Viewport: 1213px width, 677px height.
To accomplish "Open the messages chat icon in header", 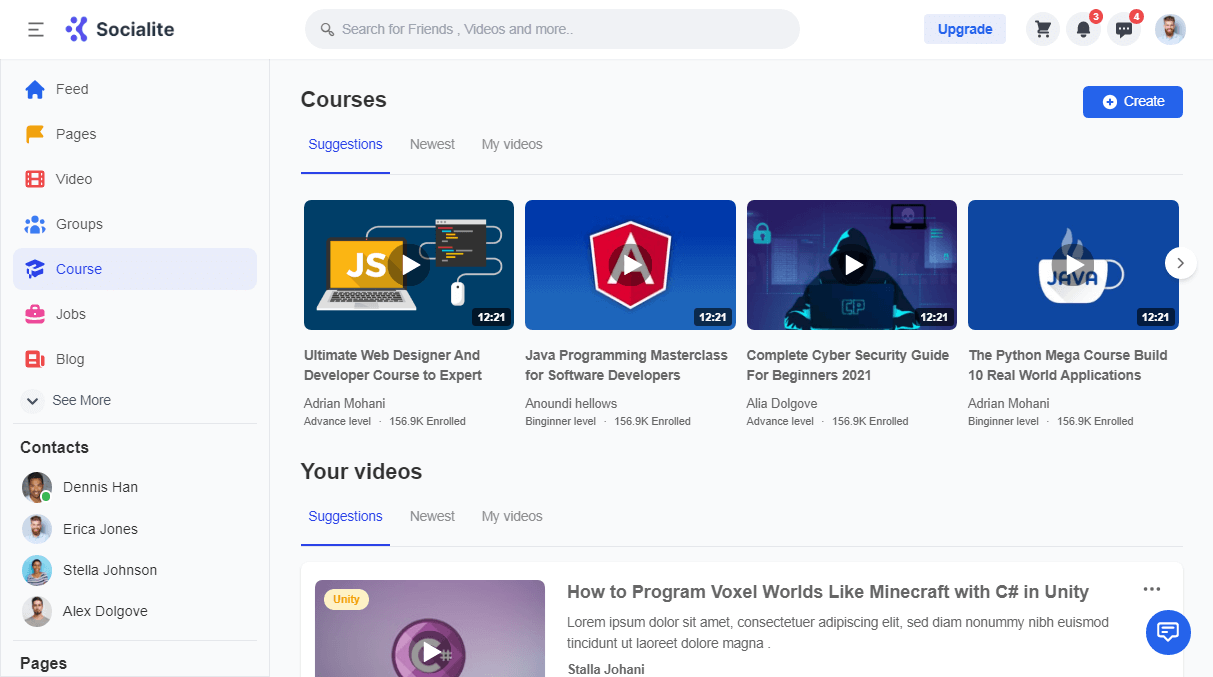I will [x=1124, y=29].
